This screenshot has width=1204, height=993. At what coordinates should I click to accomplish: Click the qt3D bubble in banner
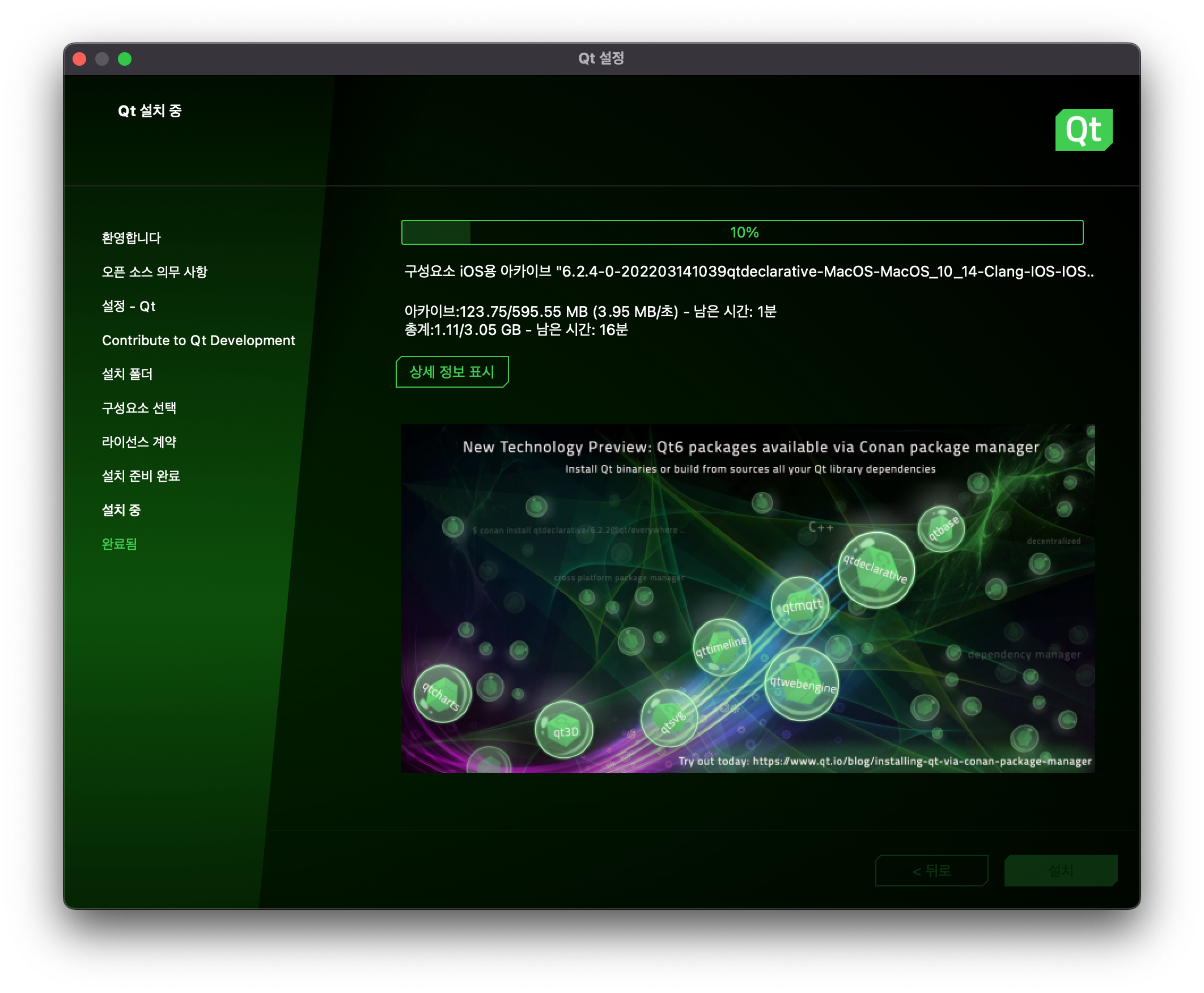565,730
